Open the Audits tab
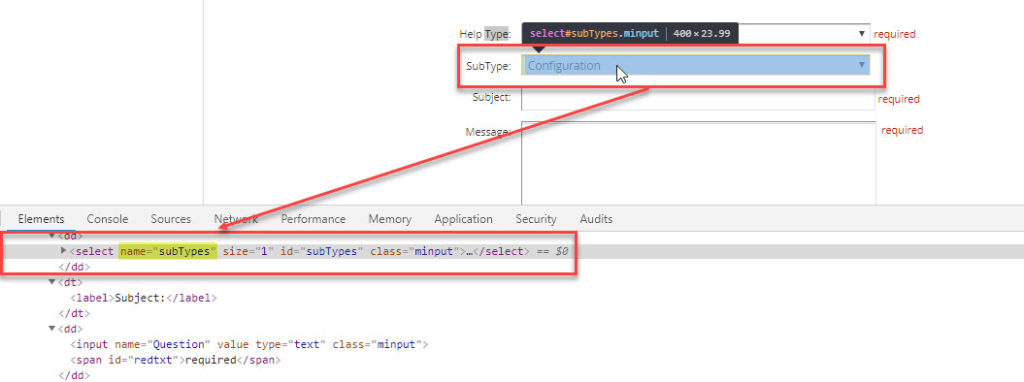 pyautogui.click(x=596, y=219)
